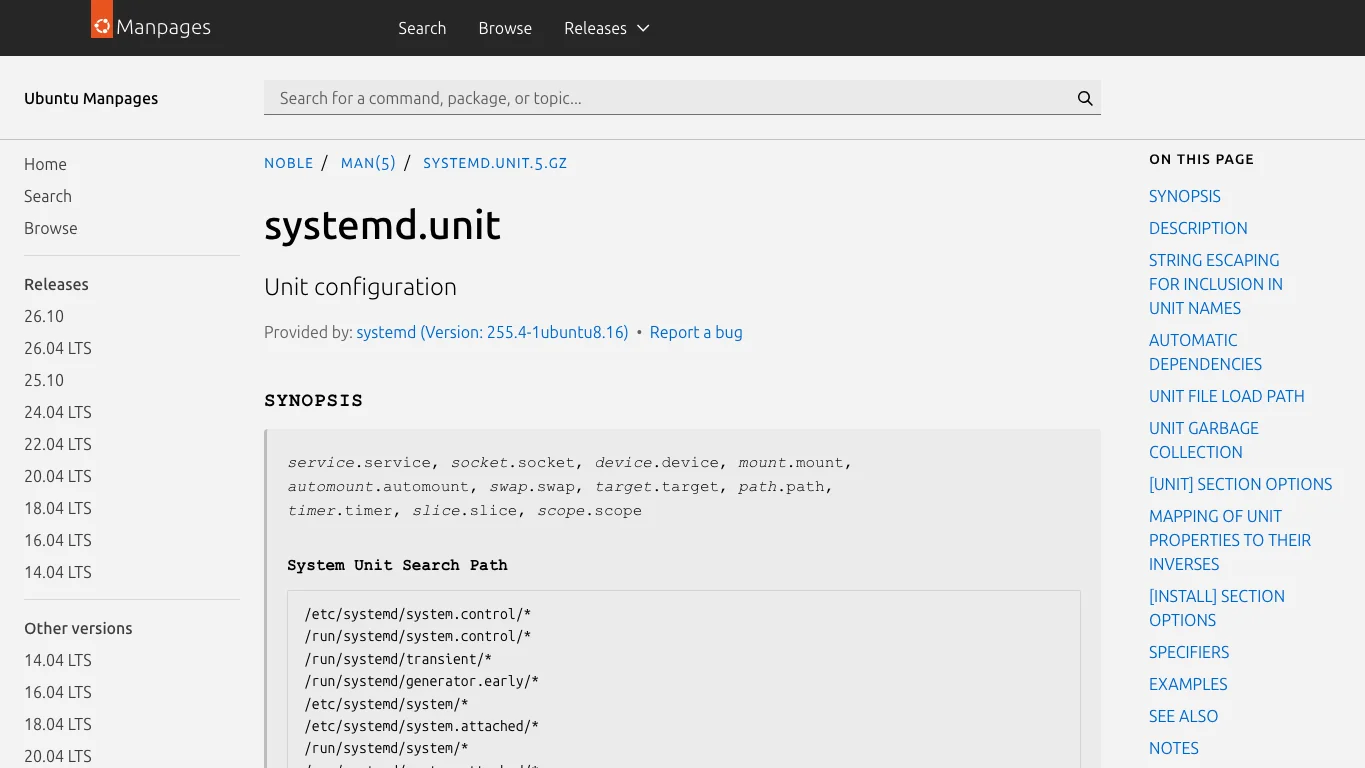Select release 14.04 LTS under Releases

58,572
